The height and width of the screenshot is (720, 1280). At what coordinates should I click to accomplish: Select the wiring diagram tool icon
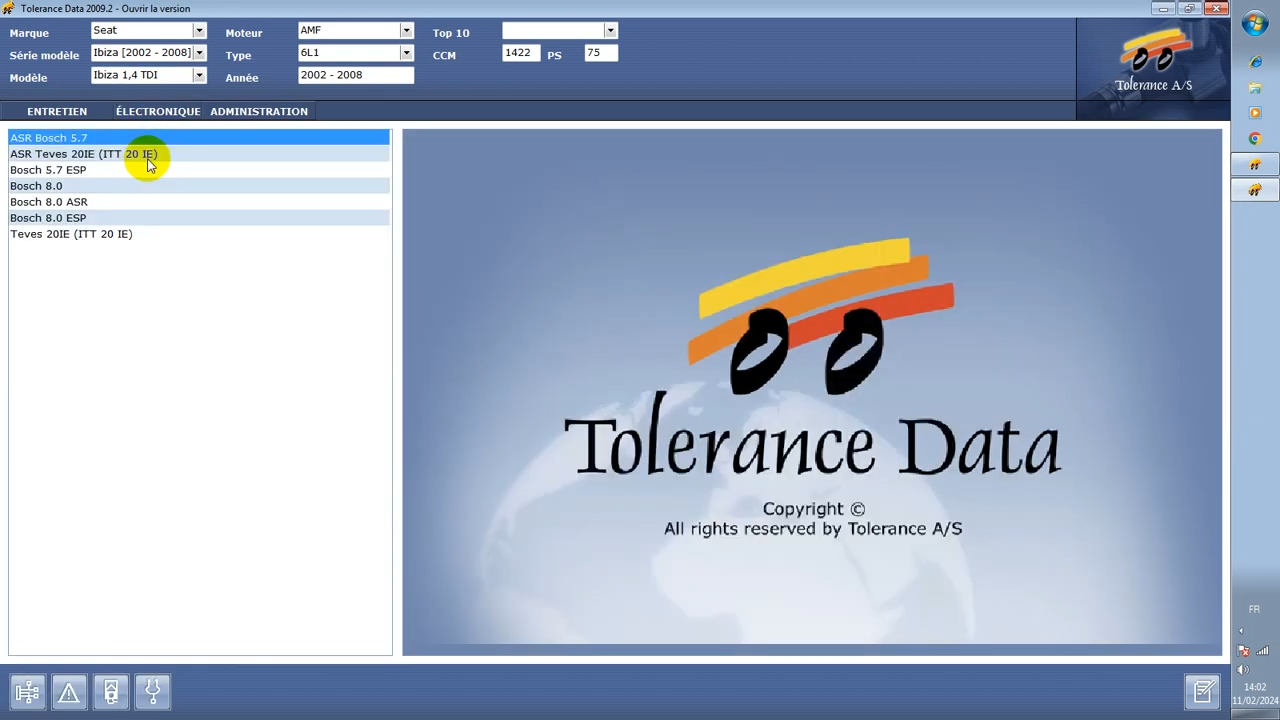tap(27, 691)
